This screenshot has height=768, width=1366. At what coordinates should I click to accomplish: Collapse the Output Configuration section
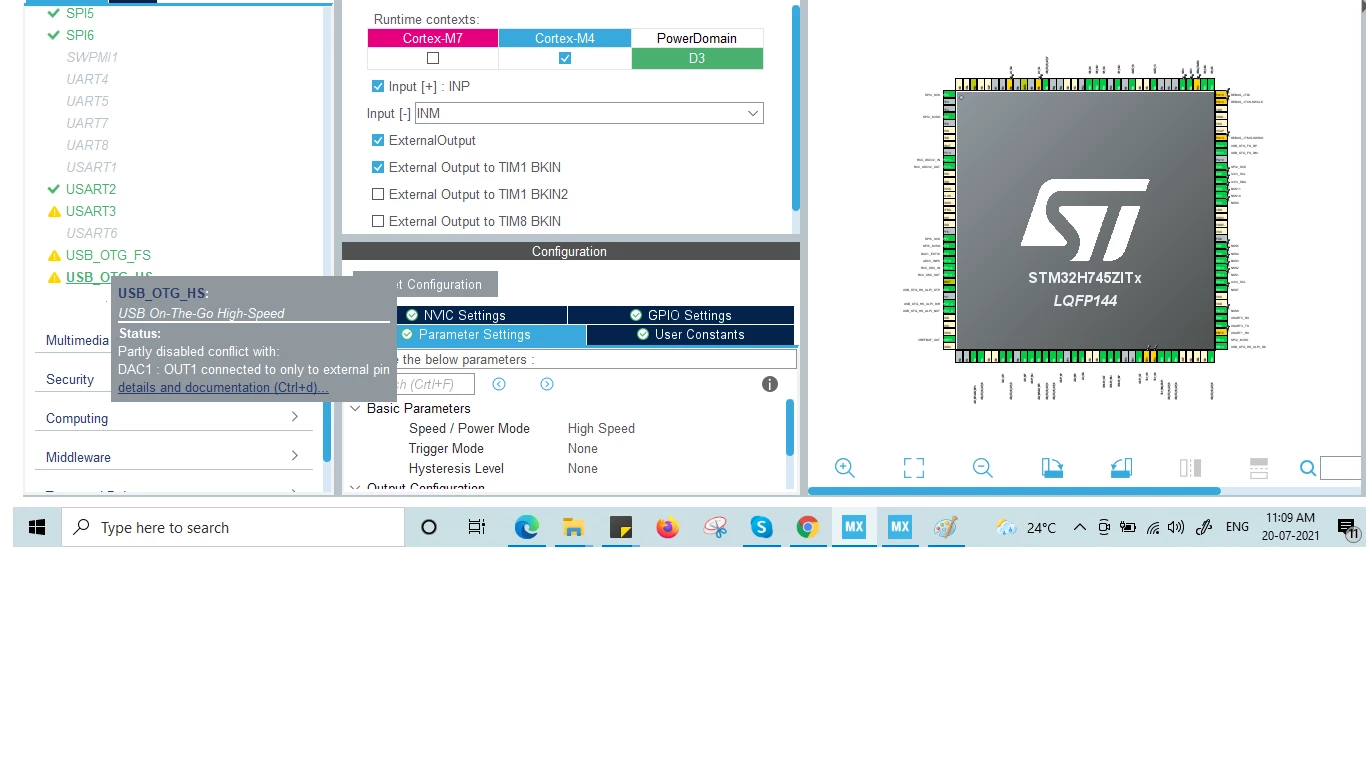pyautogui.click(x=355, y=488)
